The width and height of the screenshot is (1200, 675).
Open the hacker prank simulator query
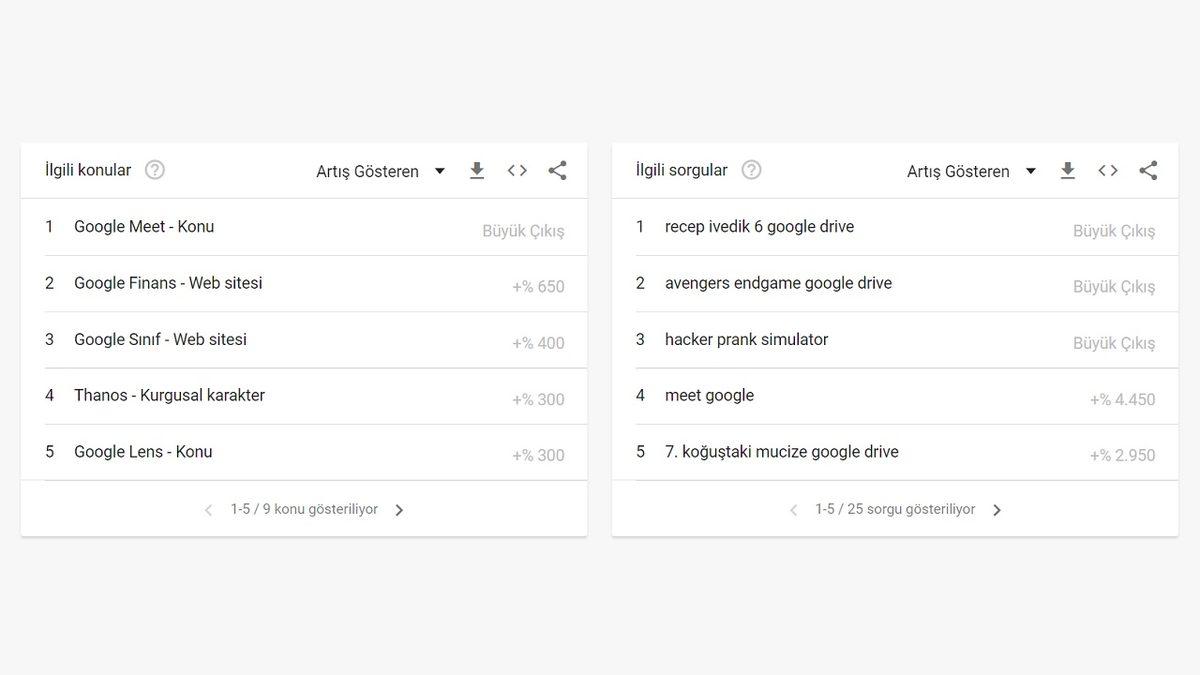(746, 339)
